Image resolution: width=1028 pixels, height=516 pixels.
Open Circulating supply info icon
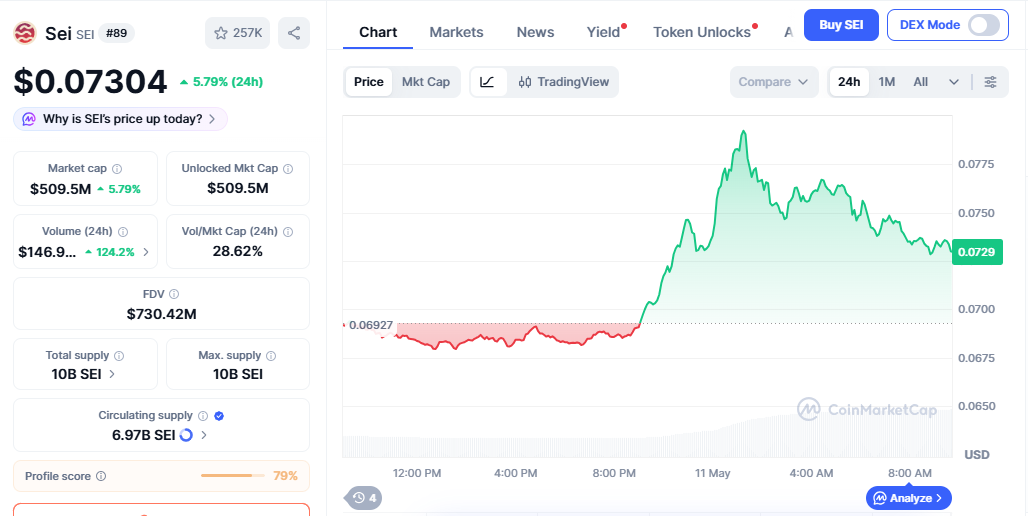(203, 416)
